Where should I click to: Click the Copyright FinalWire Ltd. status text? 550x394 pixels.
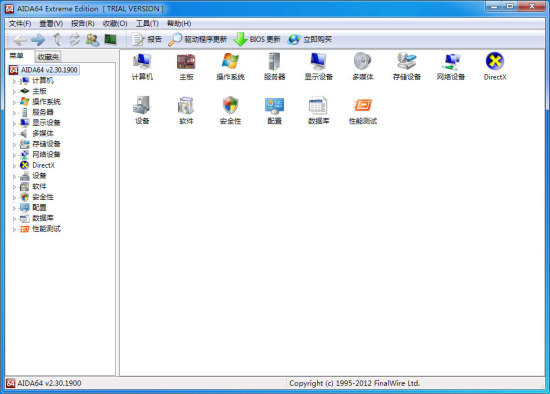click(x=355, y=383)
